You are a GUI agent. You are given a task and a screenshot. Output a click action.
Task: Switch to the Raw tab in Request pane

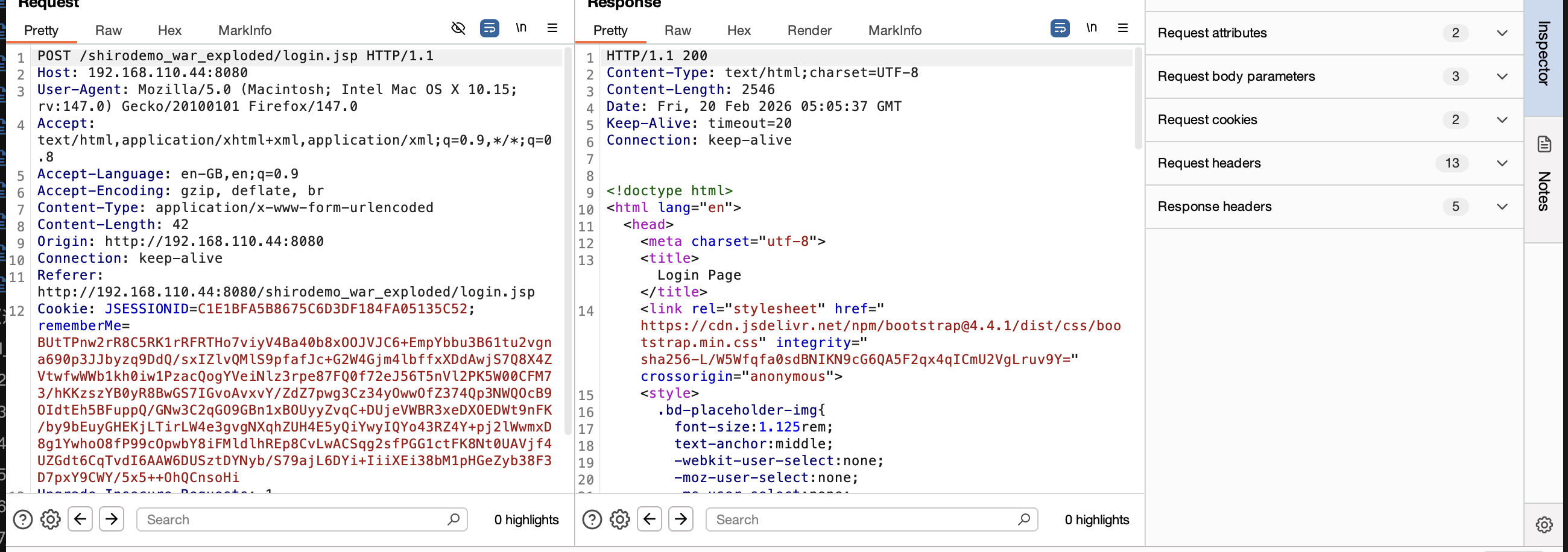click(108, 30)
